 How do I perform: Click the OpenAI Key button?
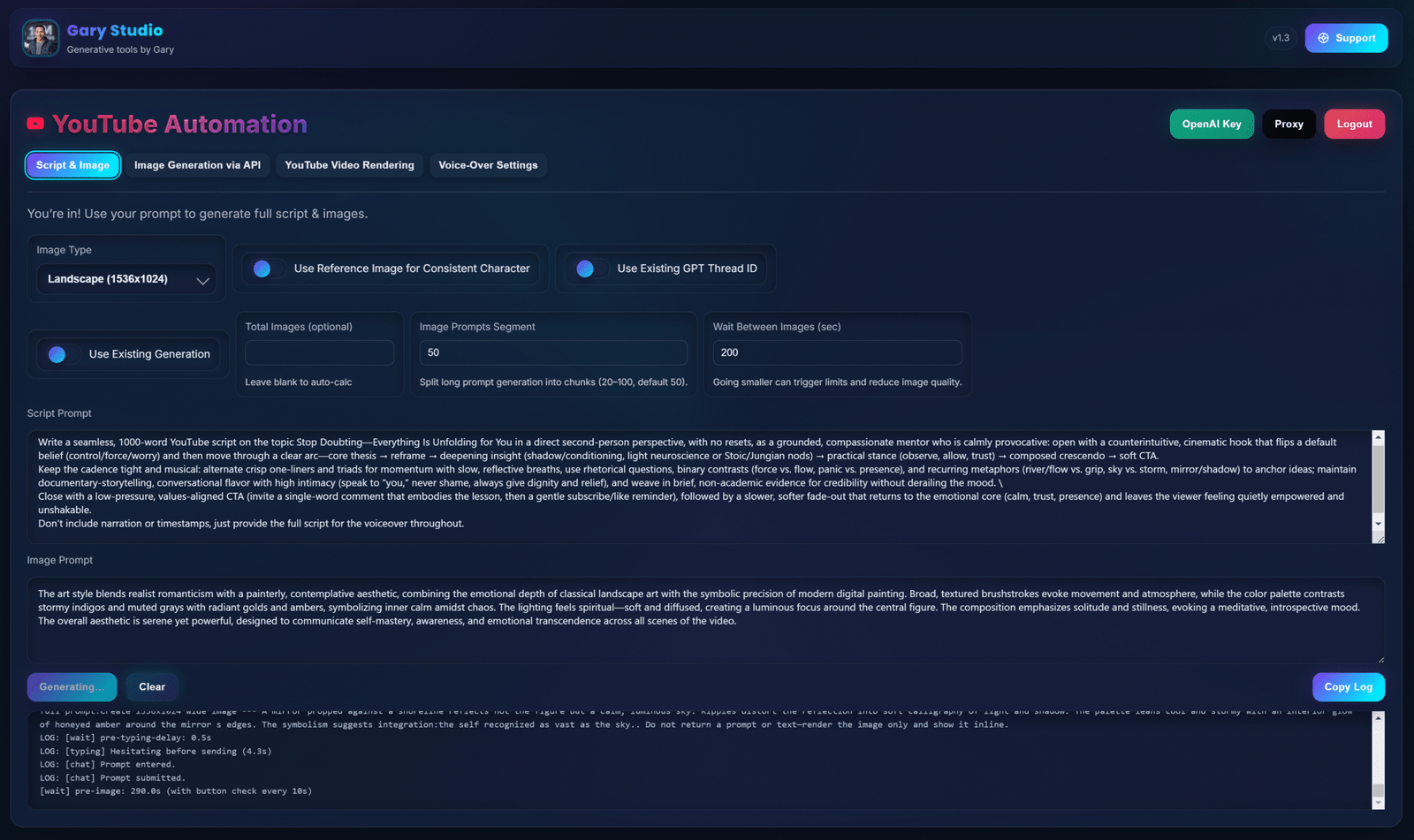[x=1211, y=125]
